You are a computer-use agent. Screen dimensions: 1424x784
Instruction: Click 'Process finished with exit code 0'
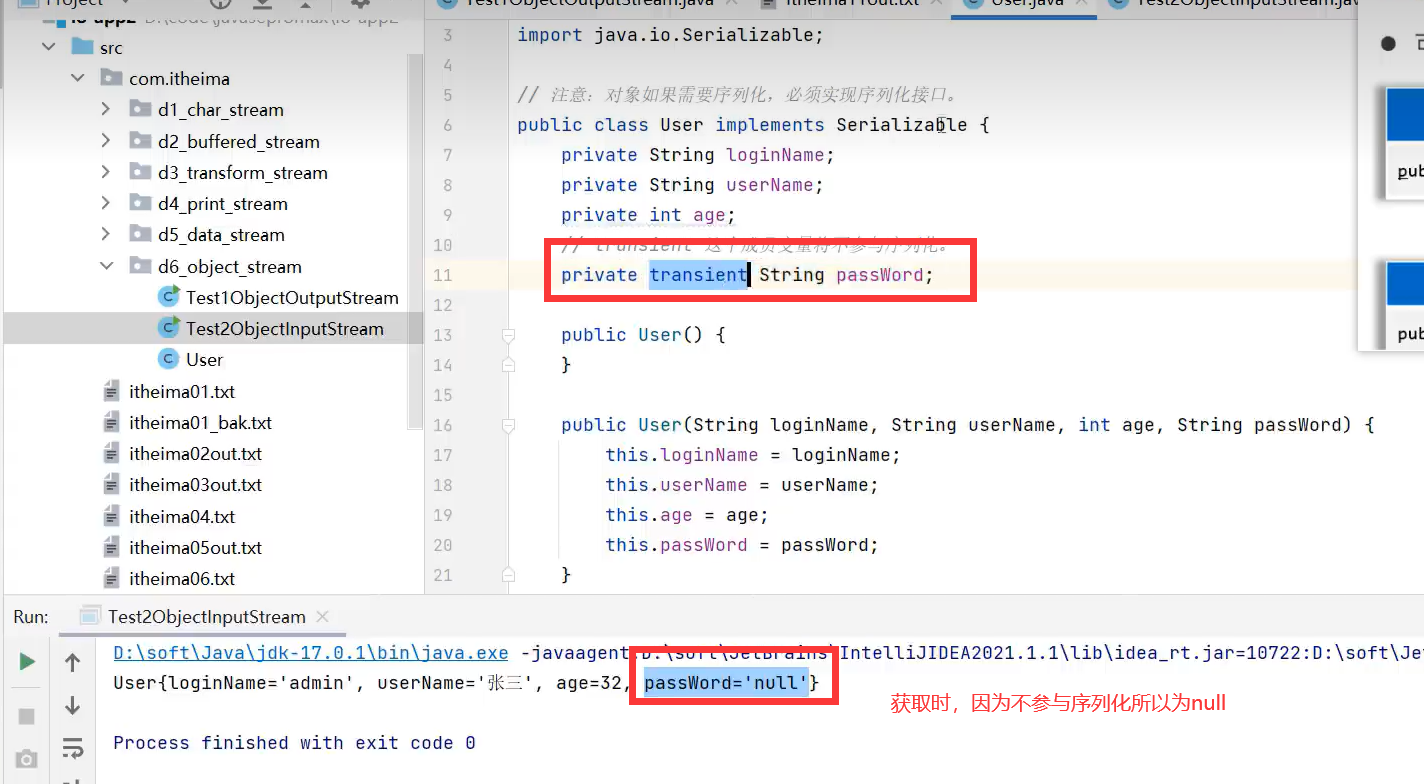coord(294,743)
